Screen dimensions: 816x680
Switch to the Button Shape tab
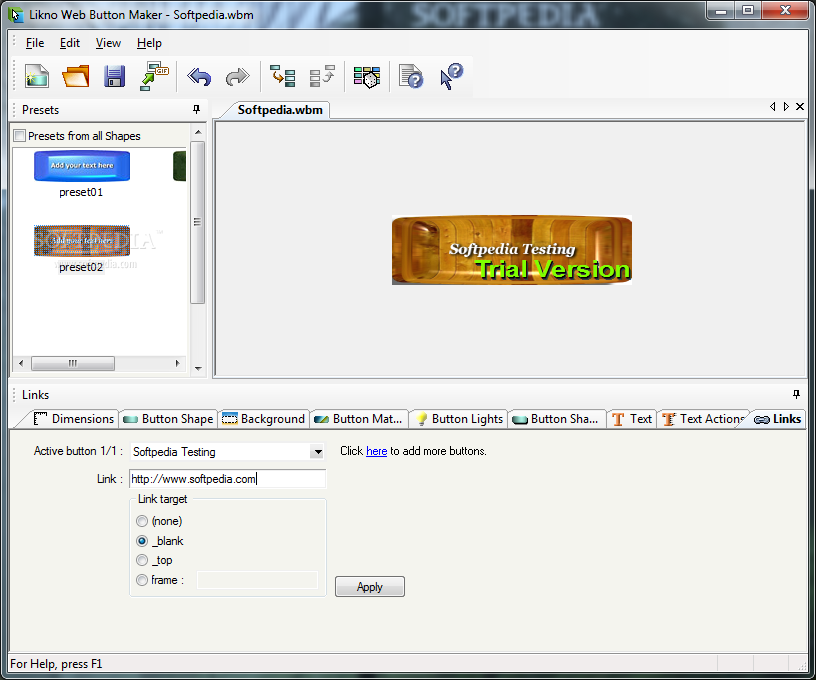tap(169, 419)
